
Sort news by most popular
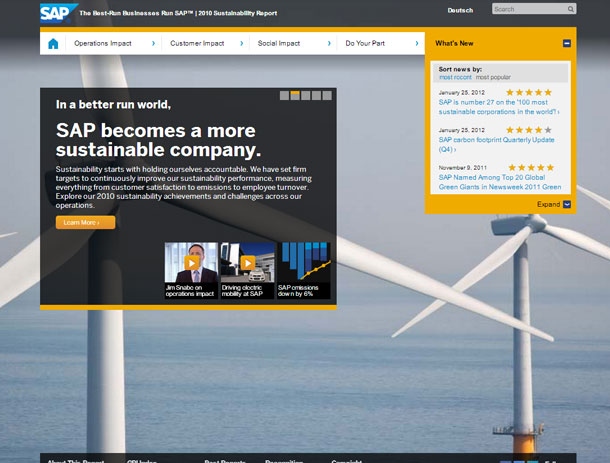[493, 77]
